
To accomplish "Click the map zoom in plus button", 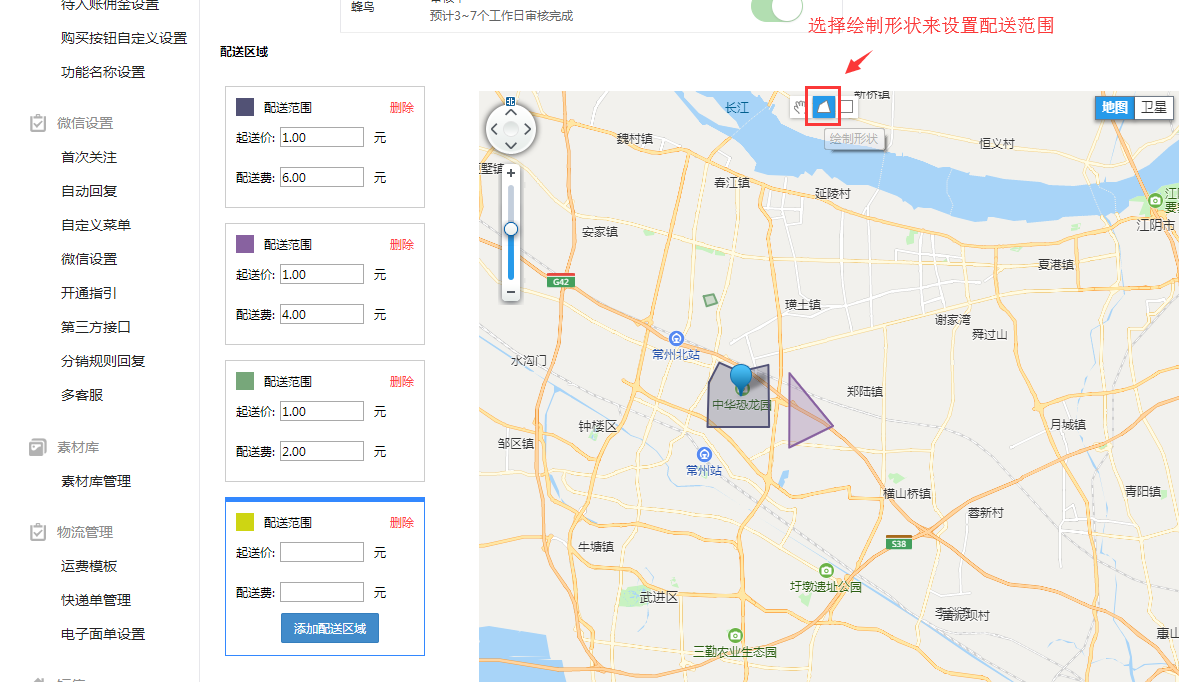I will coord(511,173).
